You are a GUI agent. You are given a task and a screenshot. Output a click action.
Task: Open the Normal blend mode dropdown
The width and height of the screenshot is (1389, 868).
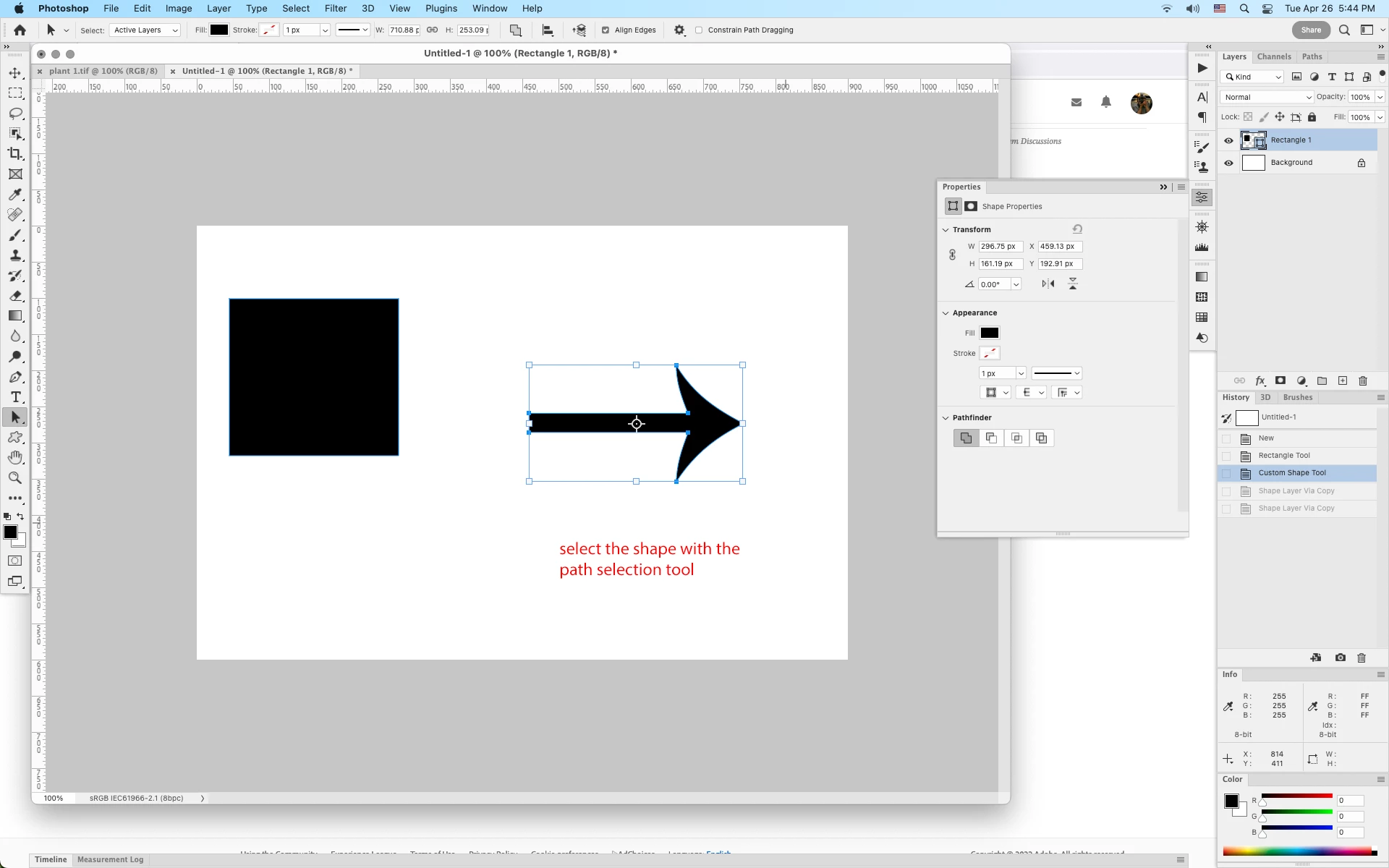point(1267,97)
